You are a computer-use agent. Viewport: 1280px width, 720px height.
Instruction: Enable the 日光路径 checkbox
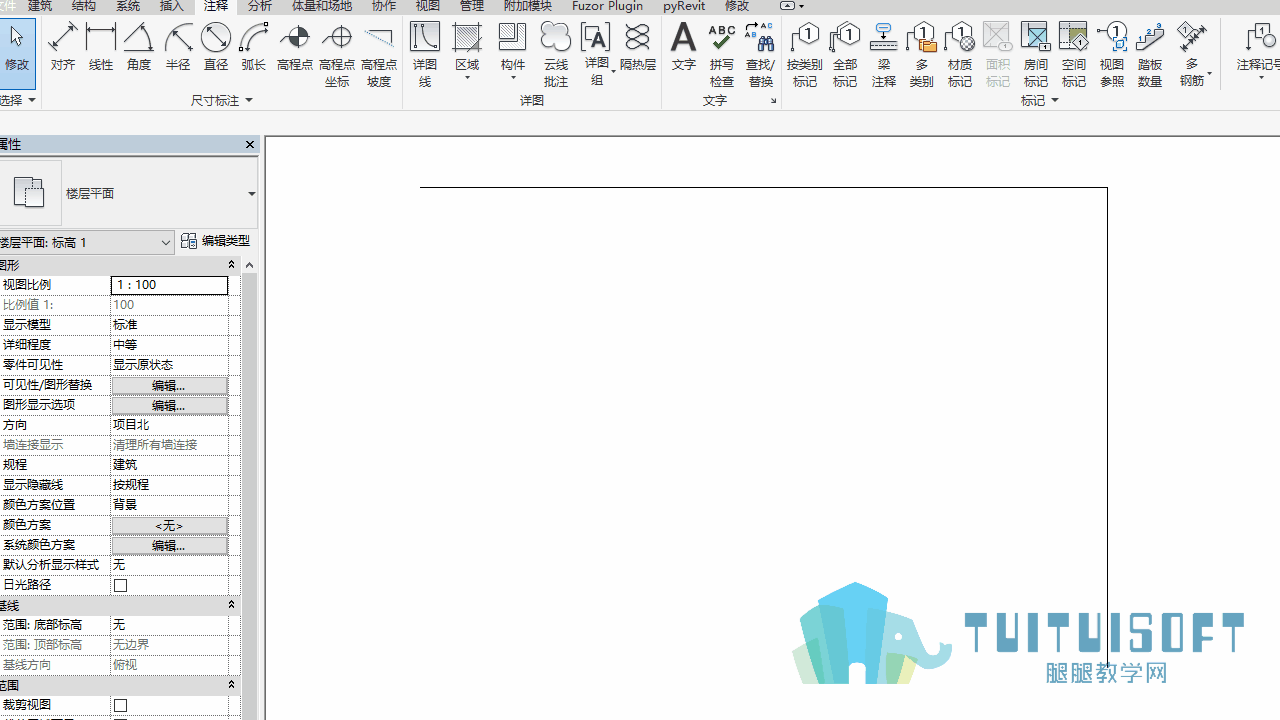pos(121,585)
